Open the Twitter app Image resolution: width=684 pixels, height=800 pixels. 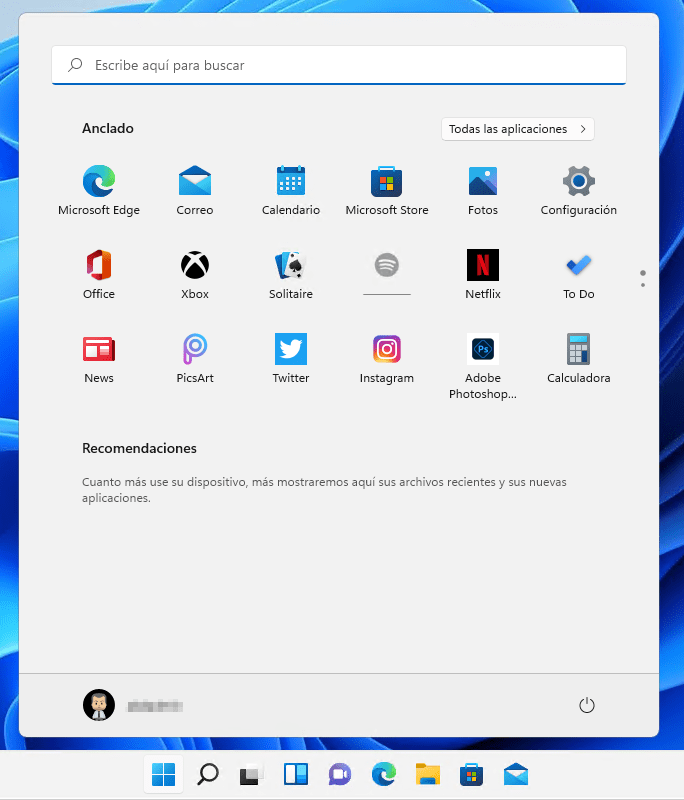pos(291,358)
